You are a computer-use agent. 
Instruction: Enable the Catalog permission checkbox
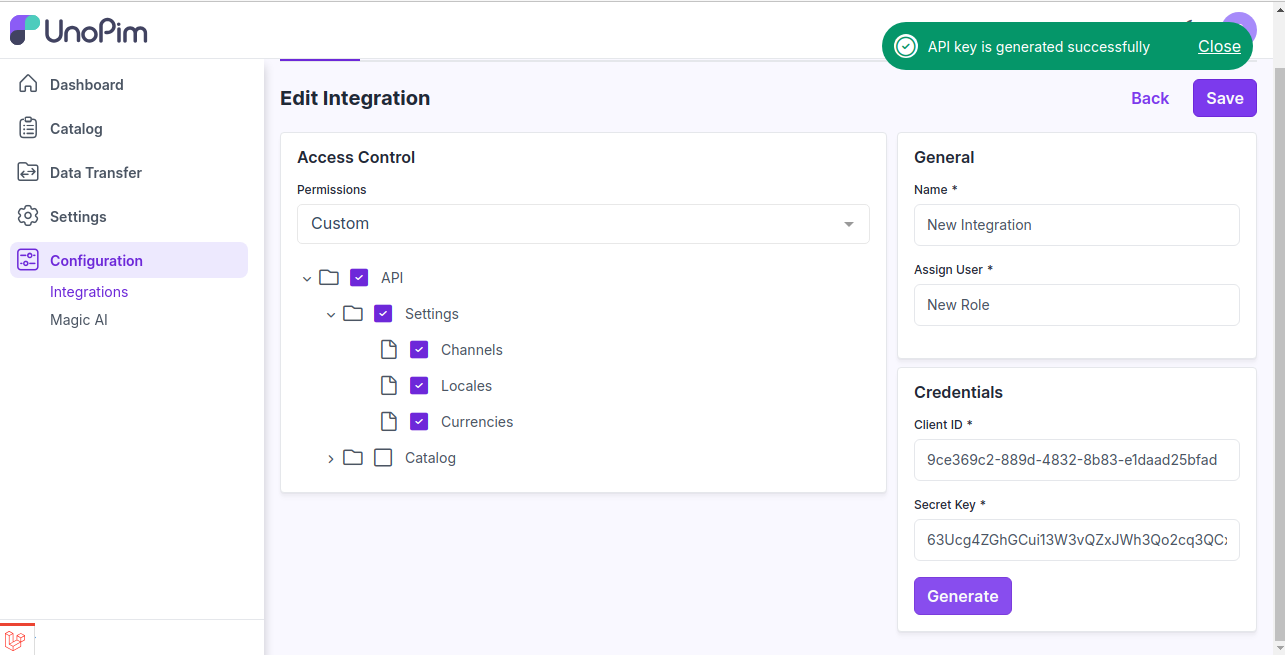pyautogui.click(x=383, y=458)
